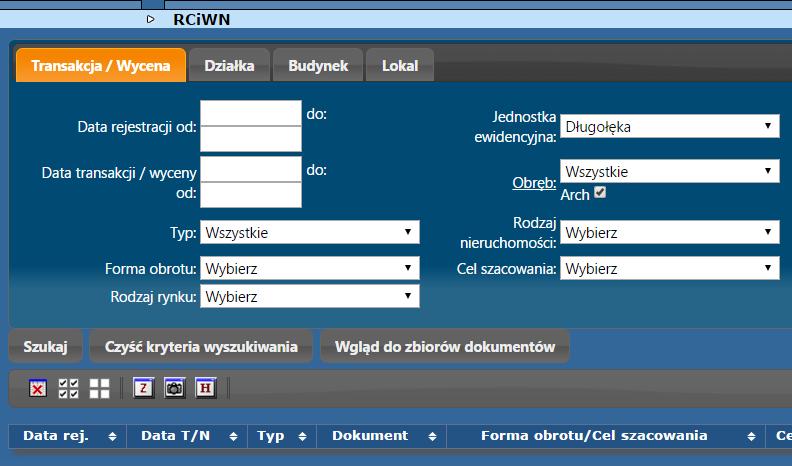Sort by Forma obrotu/Cel szacowania column

click(x=606, y=436)
